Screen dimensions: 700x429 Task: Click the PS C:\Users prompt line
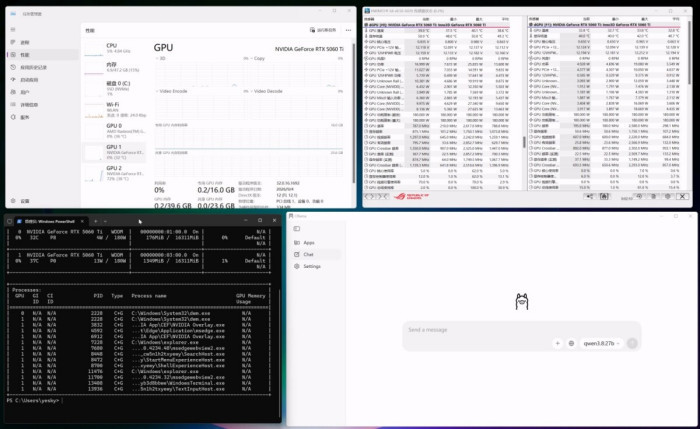pos(33,401)
